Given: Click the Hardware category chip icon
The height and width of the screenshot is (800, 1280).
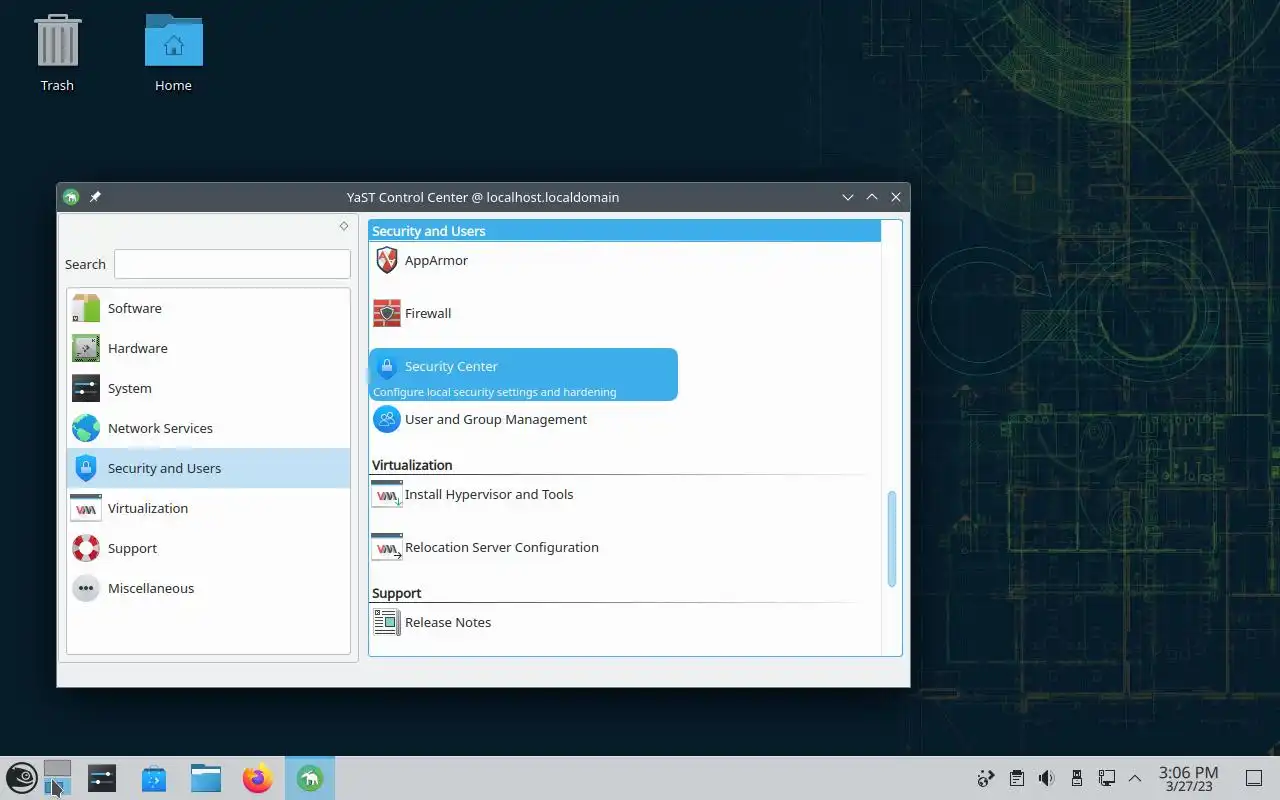Looking at the screenshot, I should coord(86,348).
